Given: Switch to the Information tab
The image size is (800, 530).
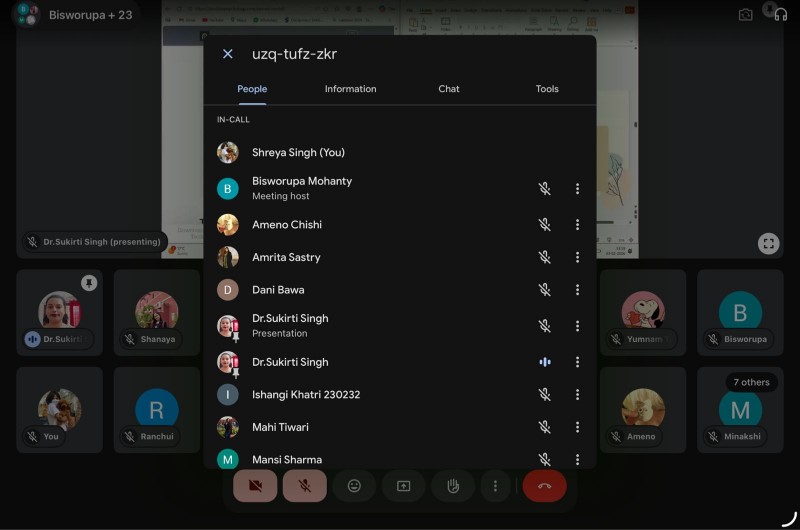Looking at the screenshot, I should tap(350, 89).
